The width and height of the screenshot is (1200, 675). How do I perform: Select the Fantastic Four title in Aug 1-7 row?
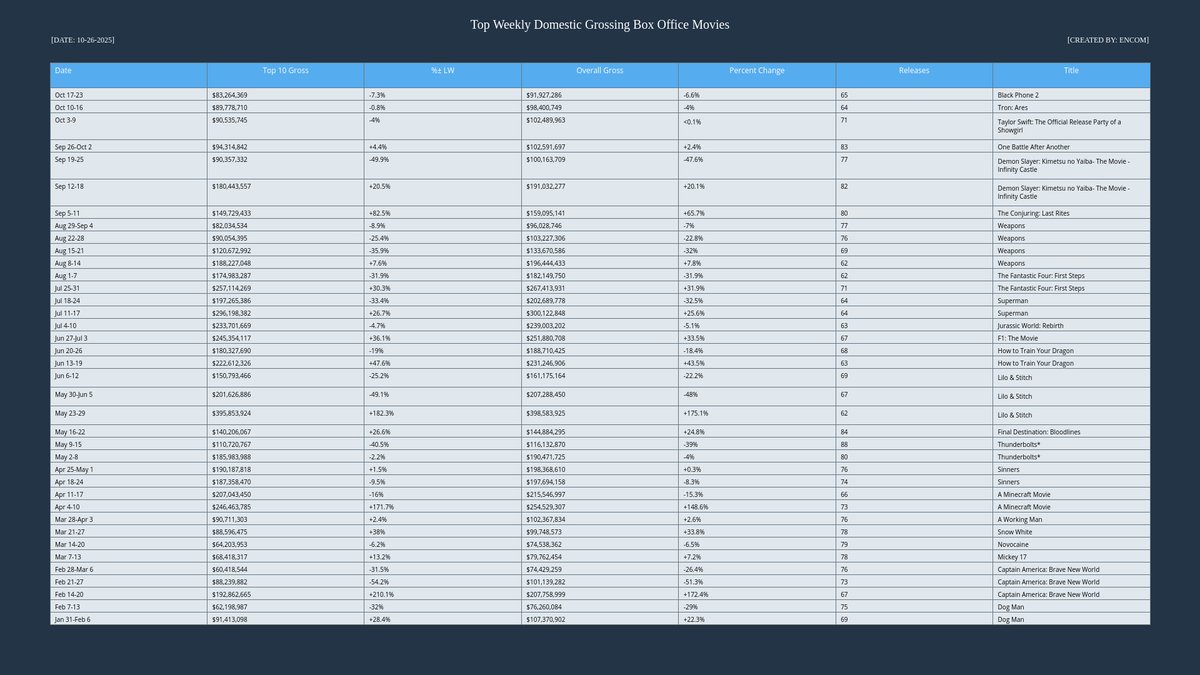coord(1071,276)
